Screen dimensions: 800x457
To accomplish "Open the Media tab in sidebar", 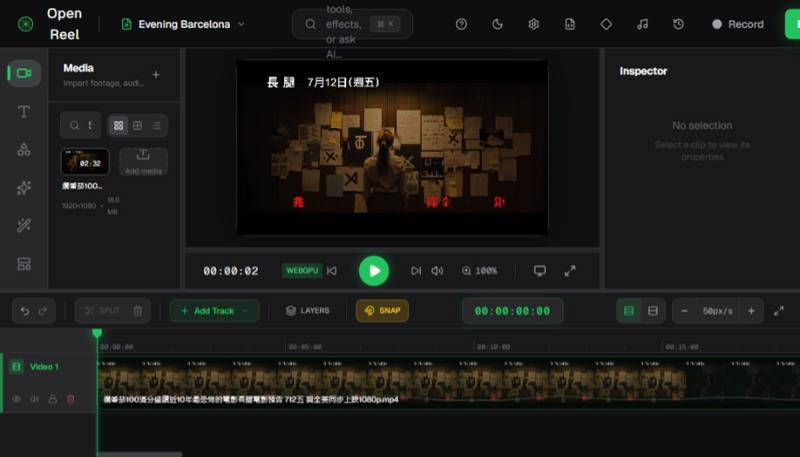I will (24, 73).
